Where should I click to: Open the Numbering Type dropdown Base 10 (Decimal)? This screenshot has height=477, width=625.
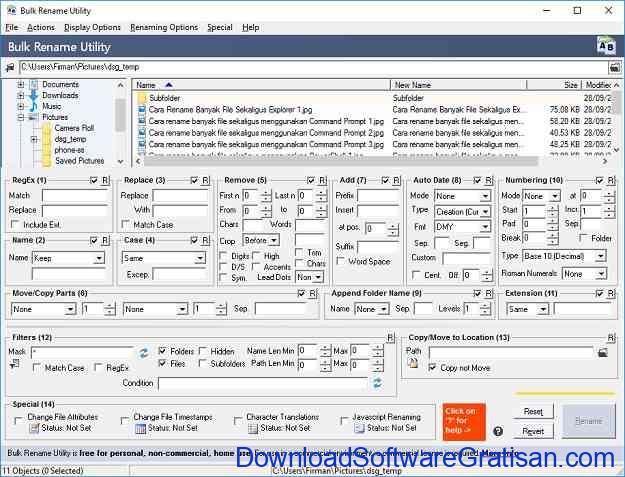pos(564,256)
